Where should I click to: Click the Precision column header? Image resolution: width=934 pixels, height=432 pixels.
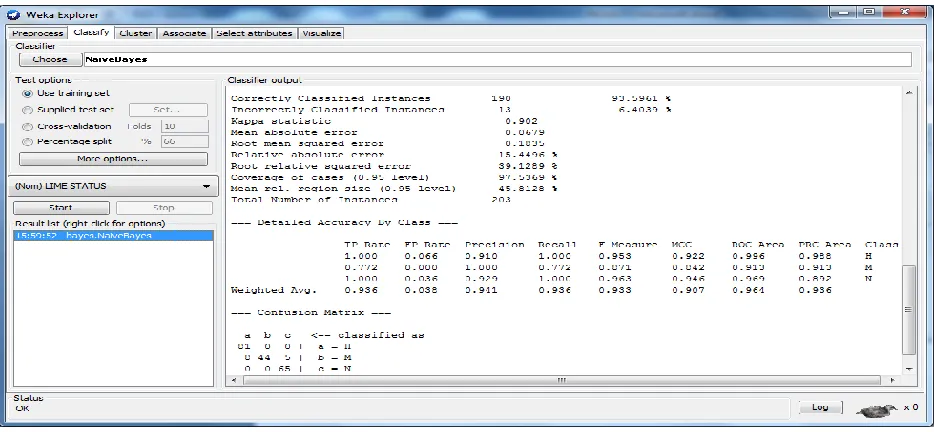494,245
